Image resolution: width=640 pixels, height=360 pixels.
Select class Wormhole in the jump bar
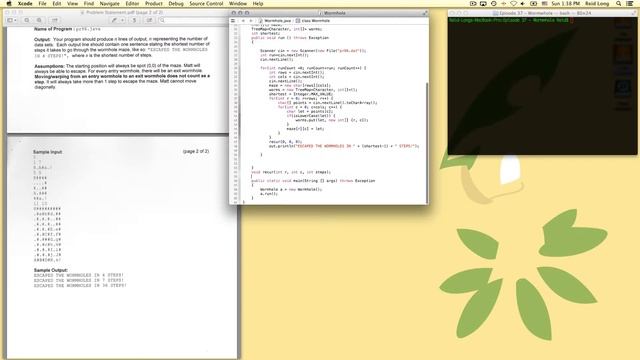[x=313, y=20]
